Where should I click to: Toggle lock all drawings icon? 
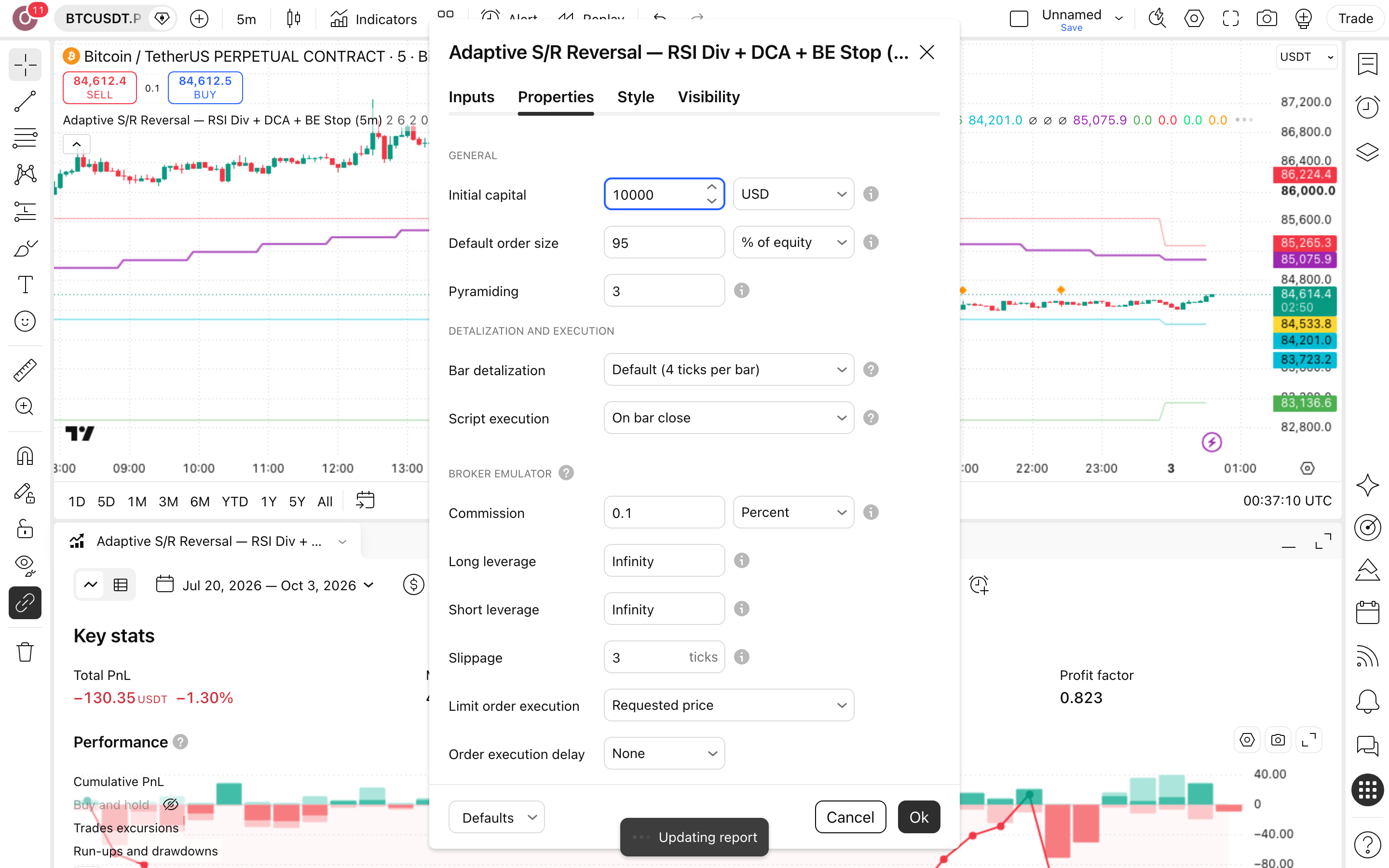coord(25,529)
